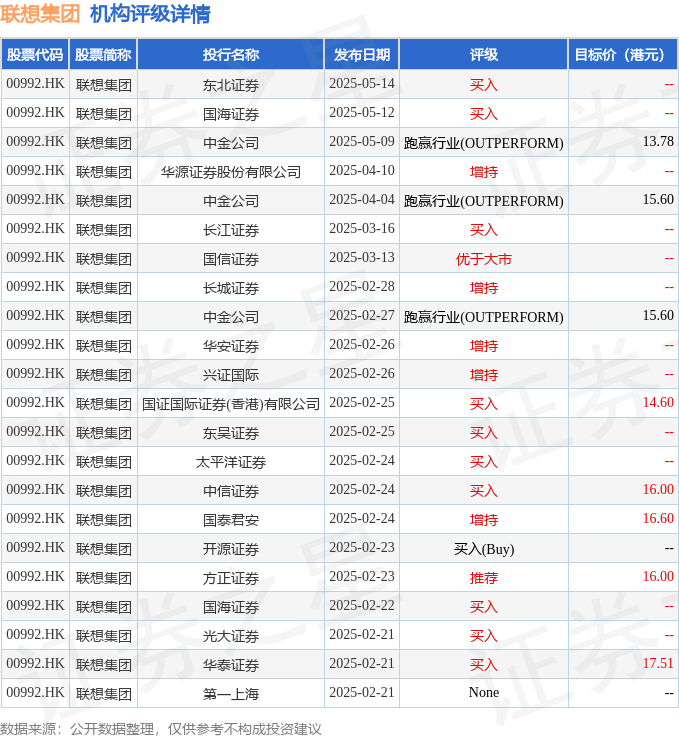The height and width of the screenshot is (738, 679).
Task: Select the 华安证券 cell
Action: 231,346
